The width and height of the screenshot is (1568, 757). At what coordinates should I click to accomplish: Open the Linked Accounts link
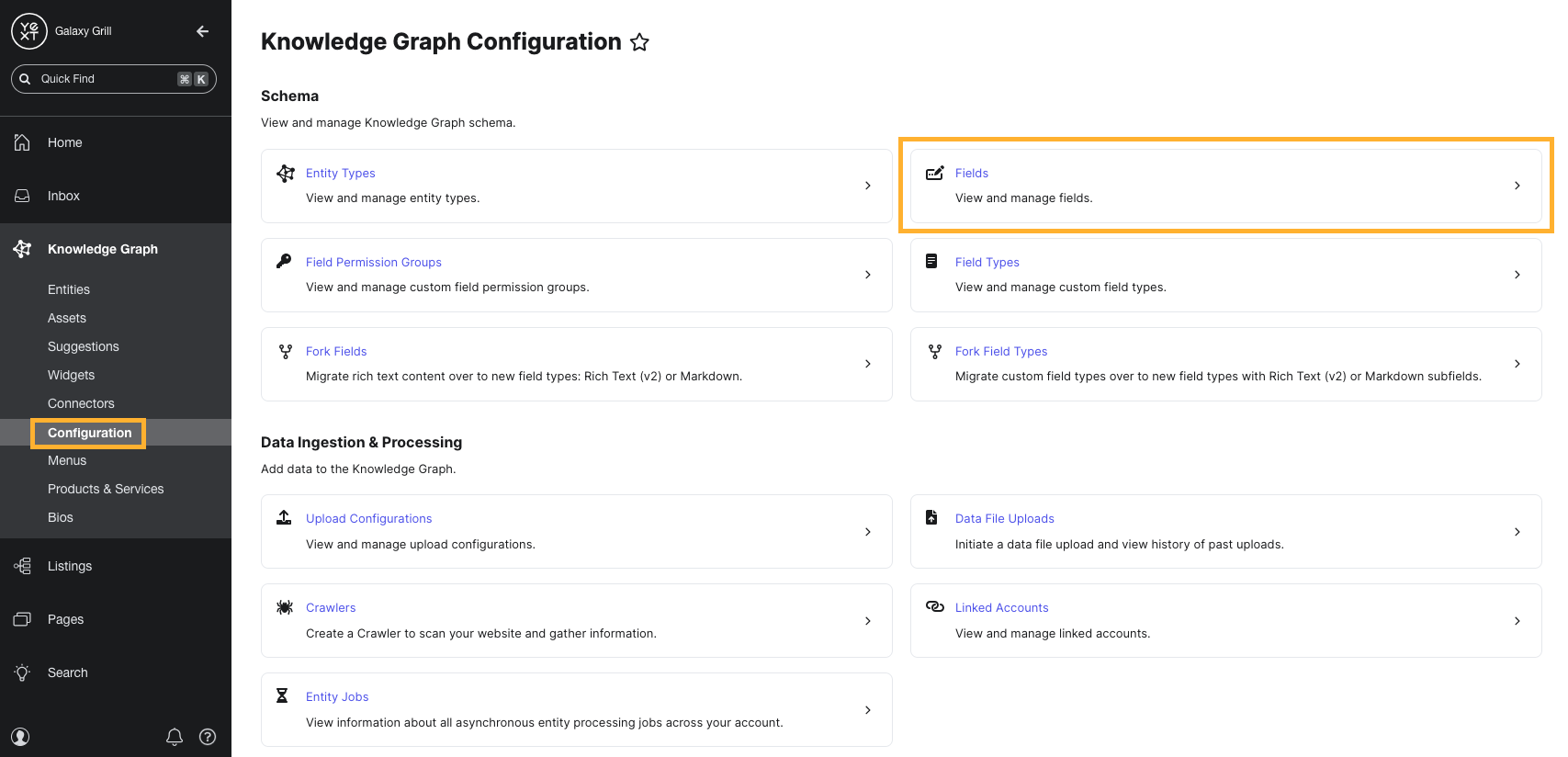pyautogui.click(x=1002, y=607)
